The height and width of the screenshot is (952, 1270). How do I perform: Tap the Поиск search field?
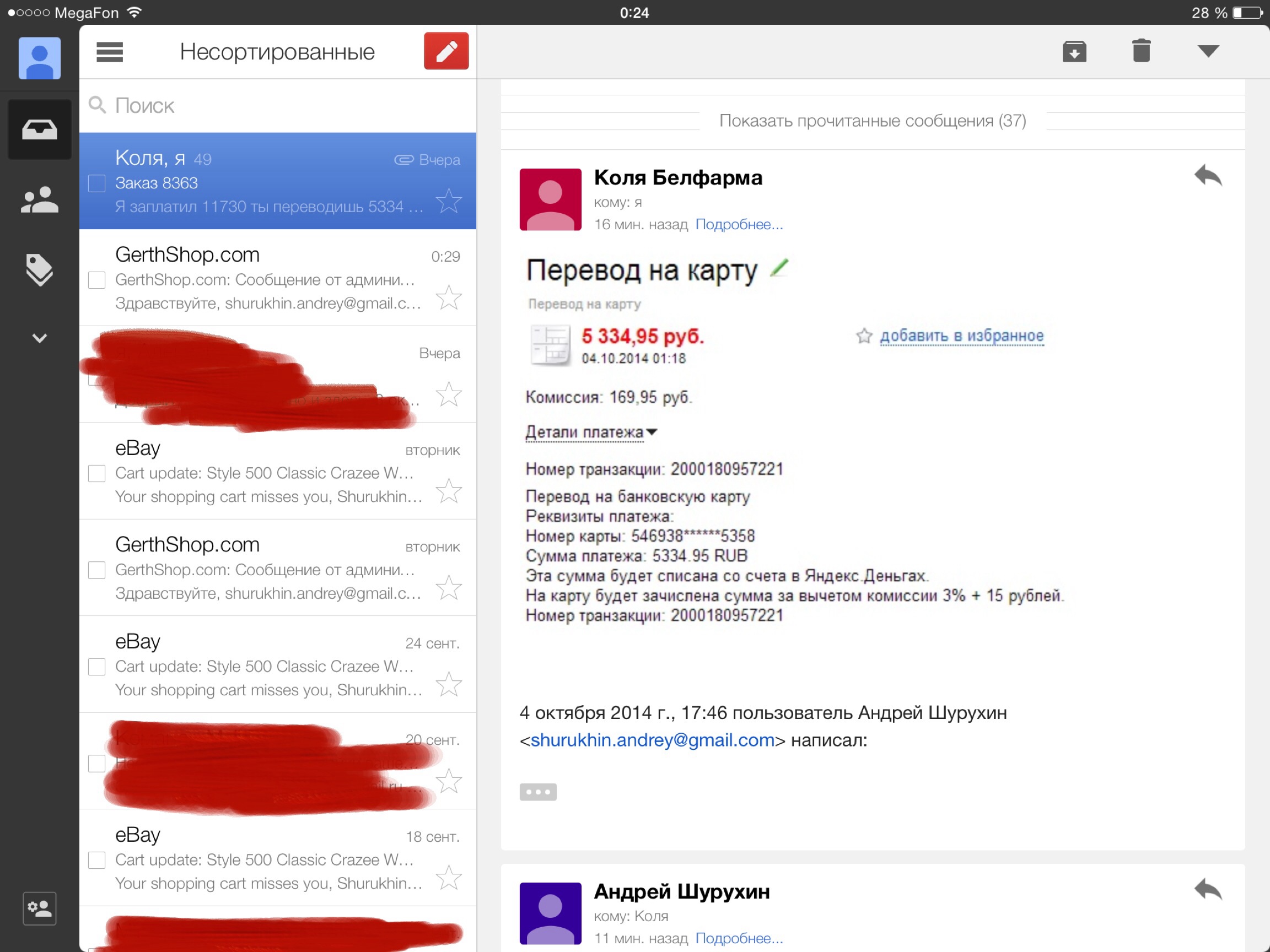(x=276, y=106)
